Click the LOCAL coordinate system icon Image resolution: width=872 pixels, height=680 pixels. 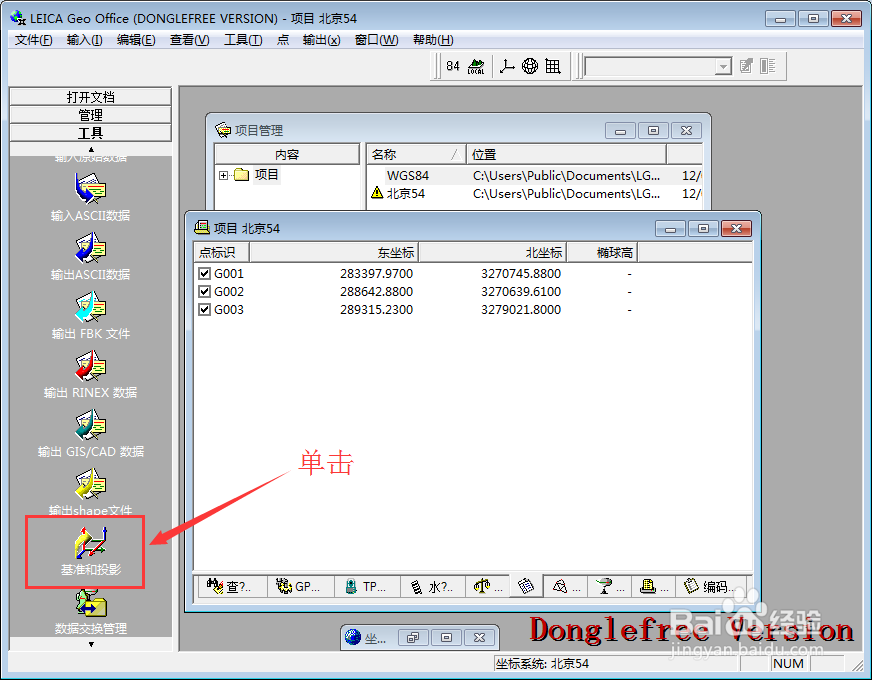[476, 66]
